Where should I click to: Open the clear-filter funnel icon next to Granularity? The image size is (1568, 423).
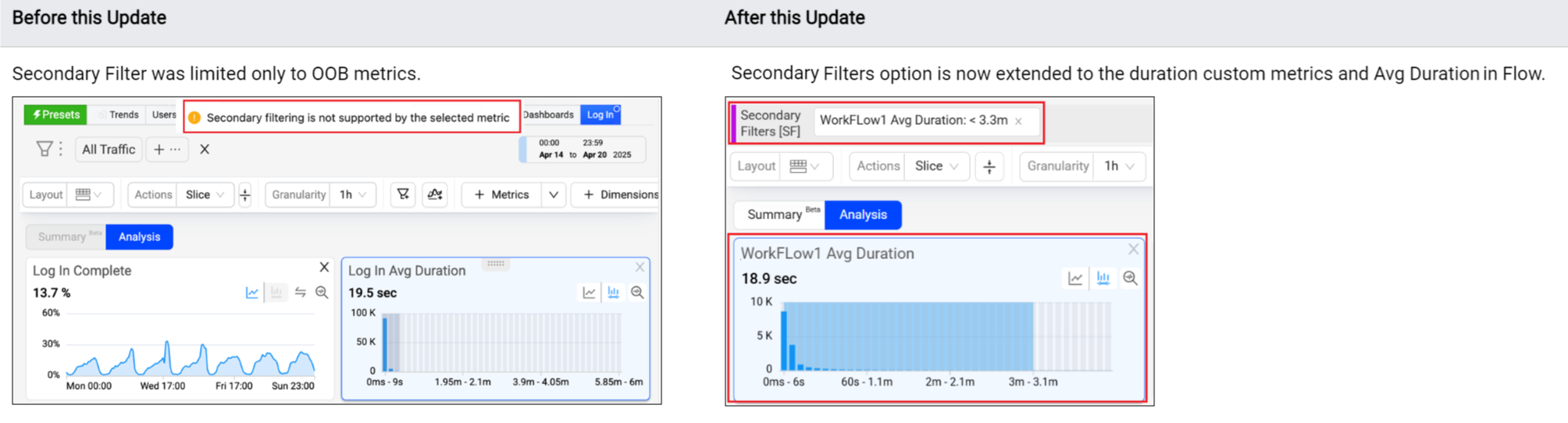tap(403, 194)
